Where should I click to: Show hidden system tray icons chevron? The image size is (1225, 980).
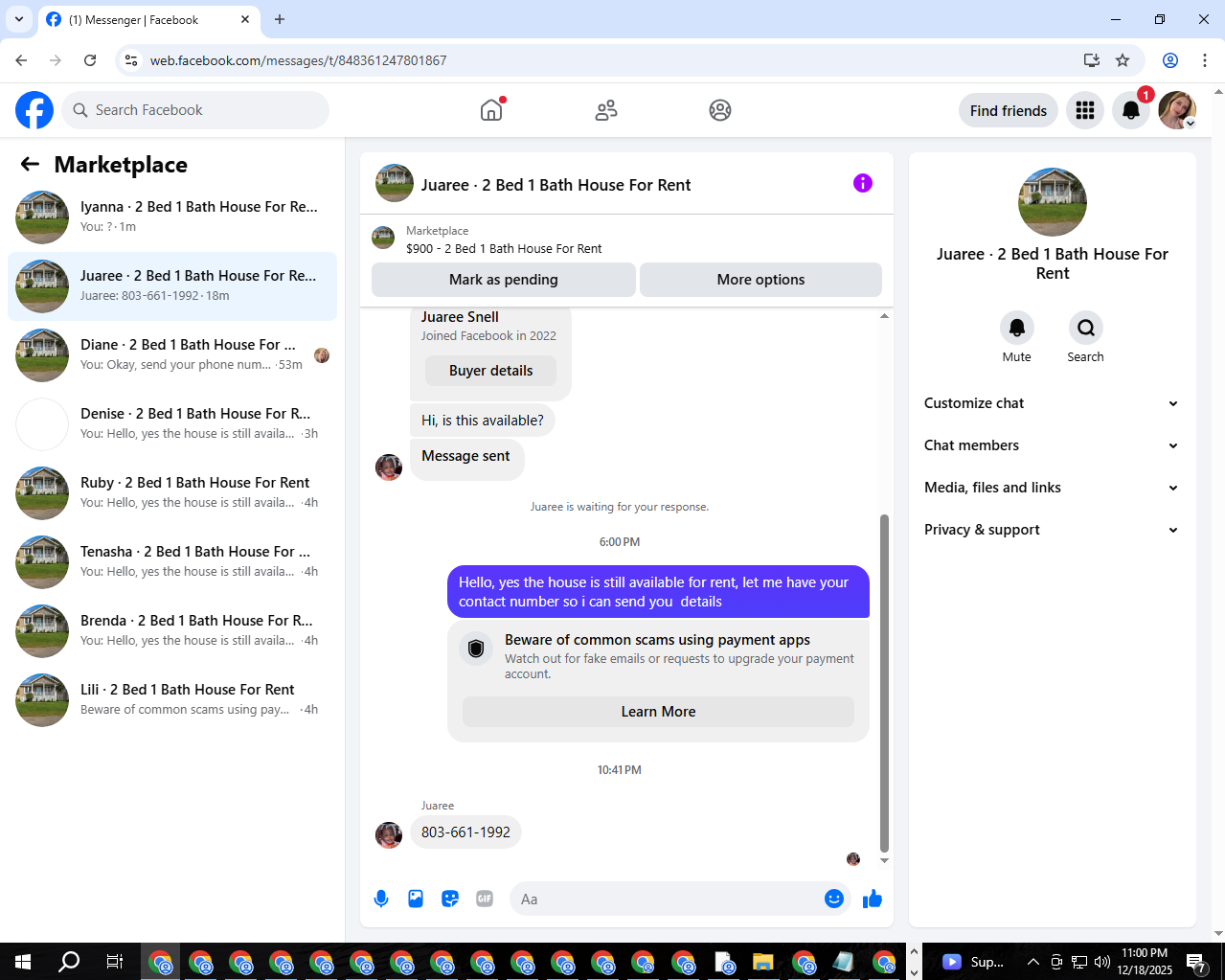[1032, 962]
